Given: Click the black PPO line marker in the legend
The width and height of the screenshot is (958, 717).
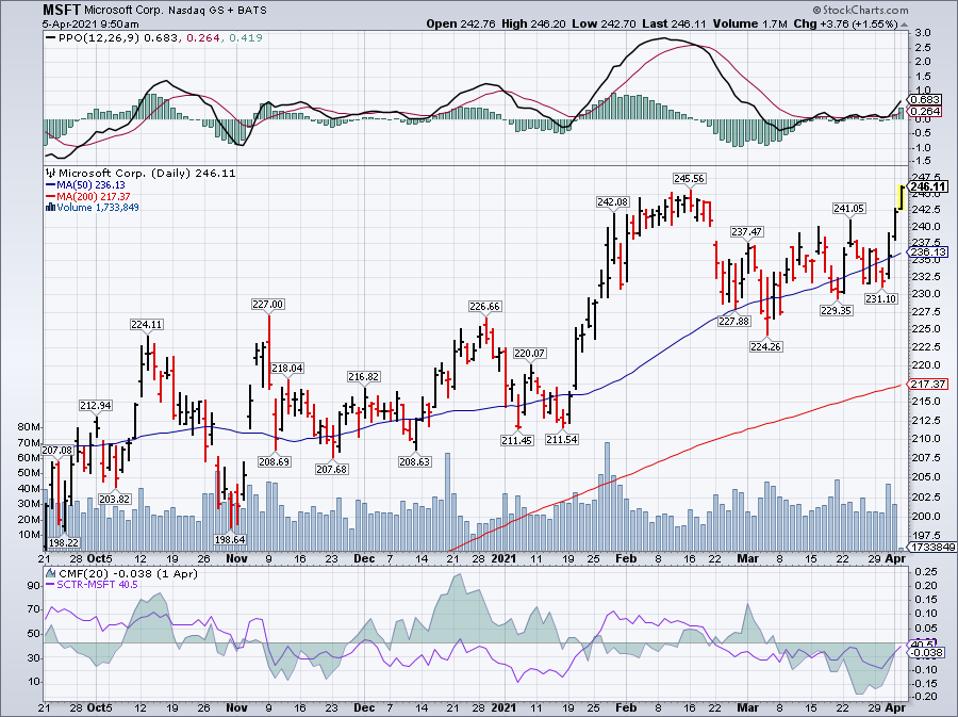Looking at the screenshot, I should 51,38.
